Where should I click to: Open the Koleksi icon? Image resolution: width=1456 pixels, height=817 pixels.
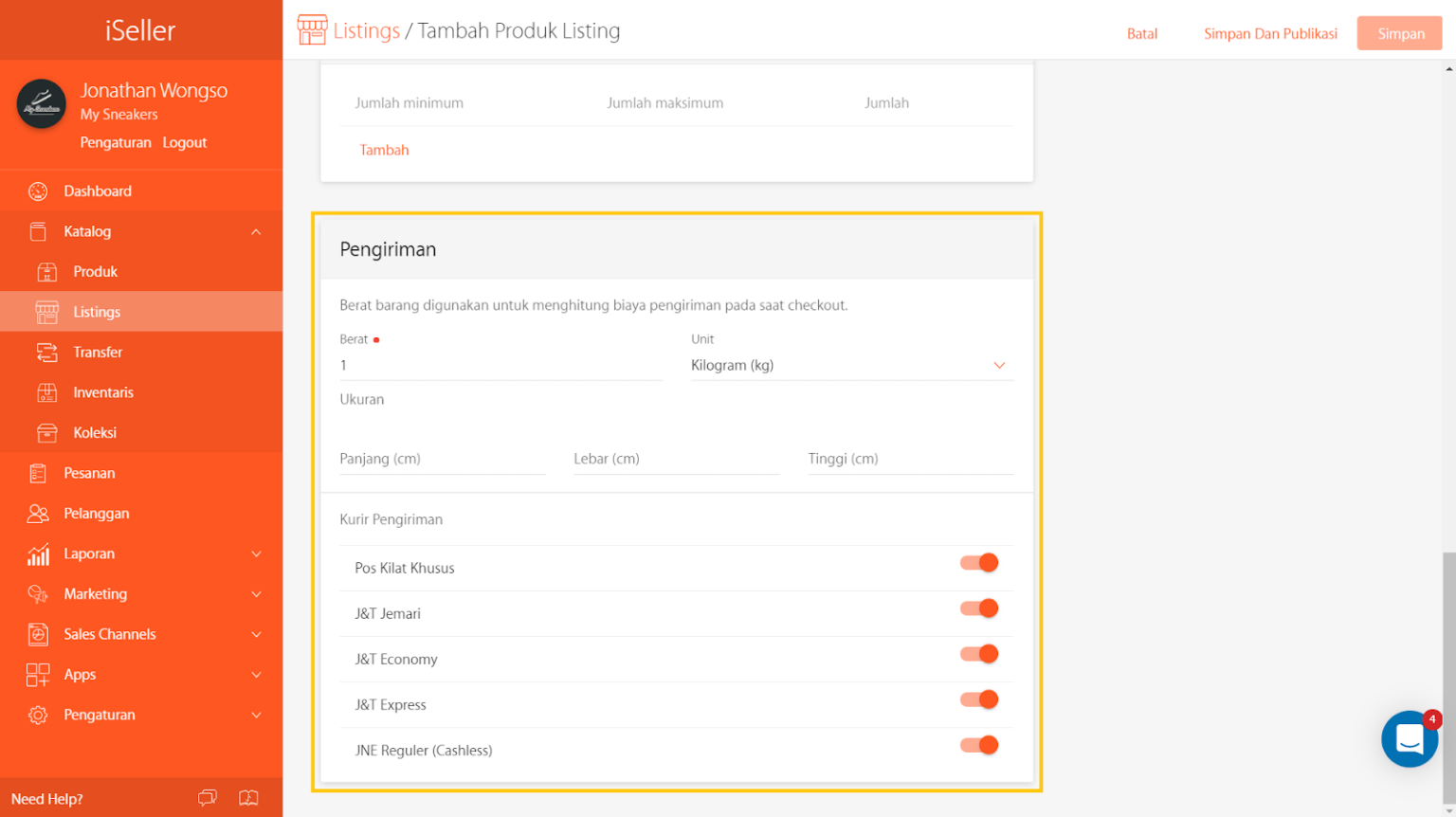45,432
